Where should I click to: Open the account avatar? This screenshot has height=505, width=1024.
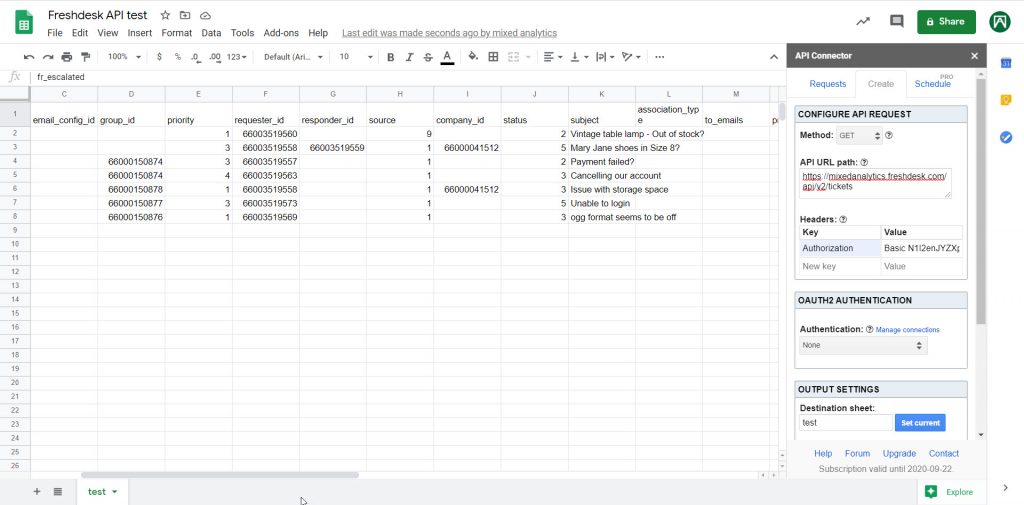click(1000, 22)
